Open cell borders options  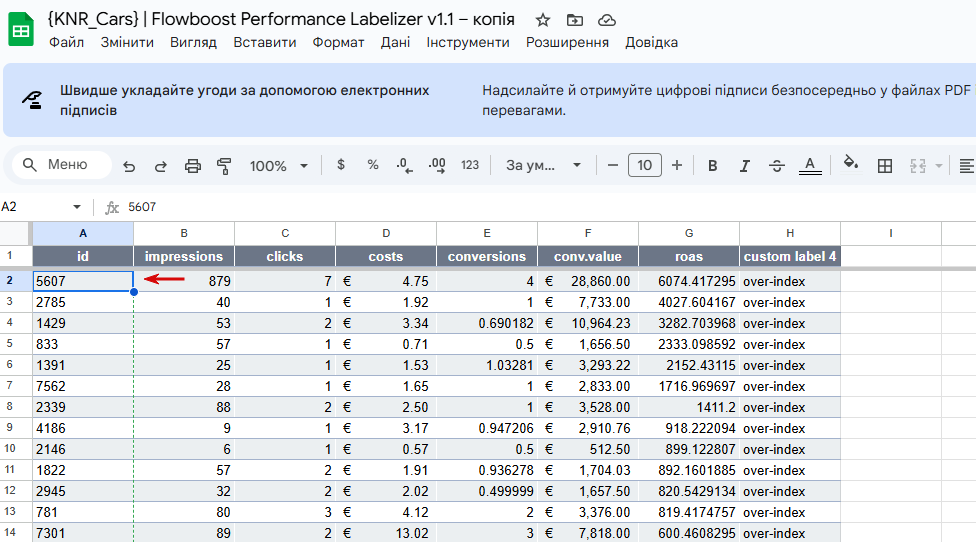click(884, 166)
